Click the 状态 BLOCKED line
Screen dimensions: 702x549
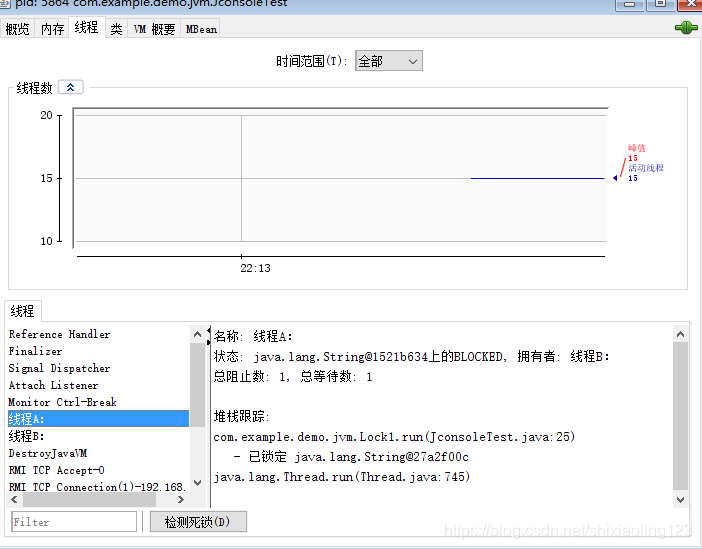tap(411, 356)
